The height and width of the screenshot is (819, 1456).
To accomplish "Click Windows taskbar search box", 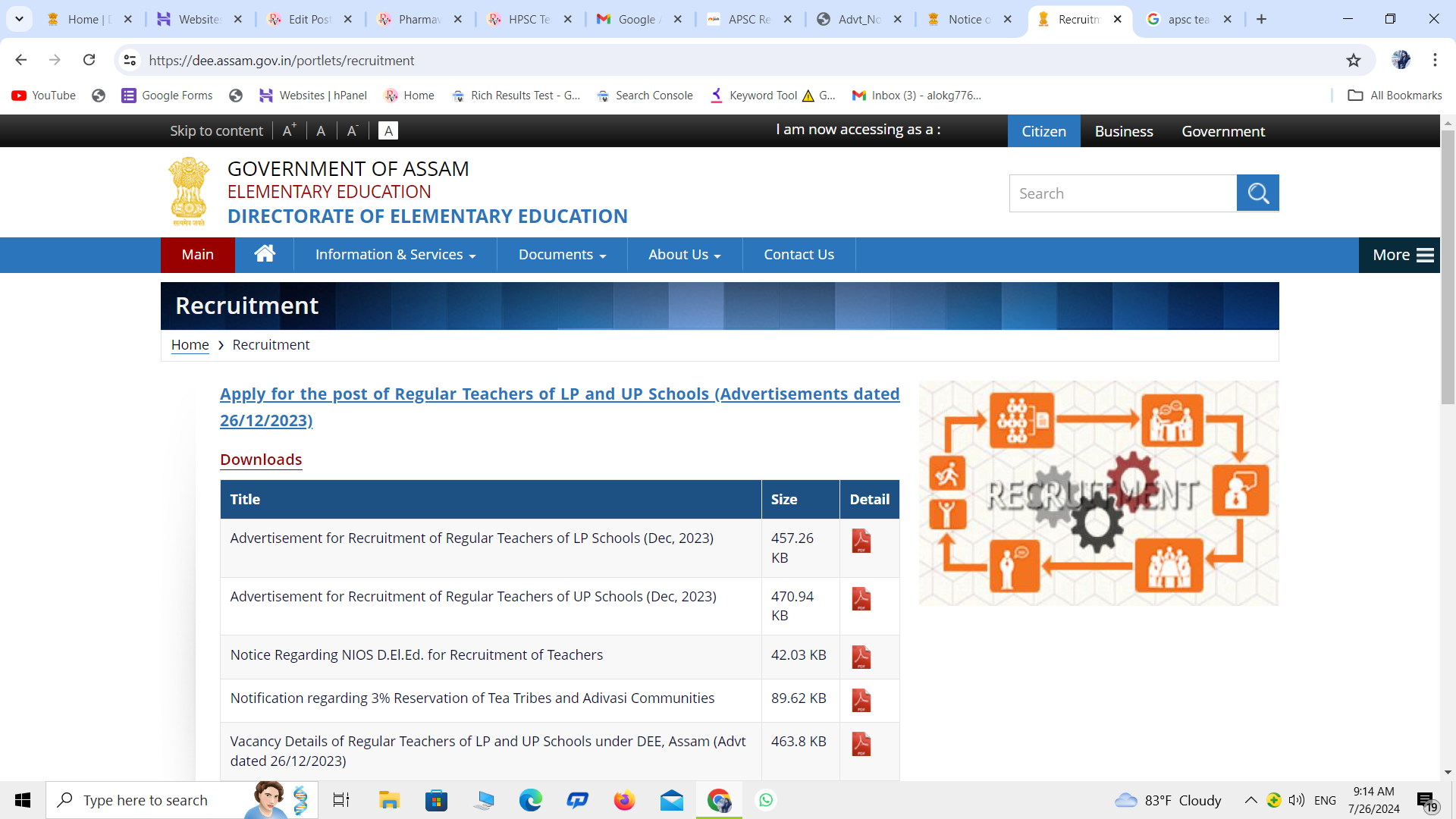I will click(x=182, y=800).
